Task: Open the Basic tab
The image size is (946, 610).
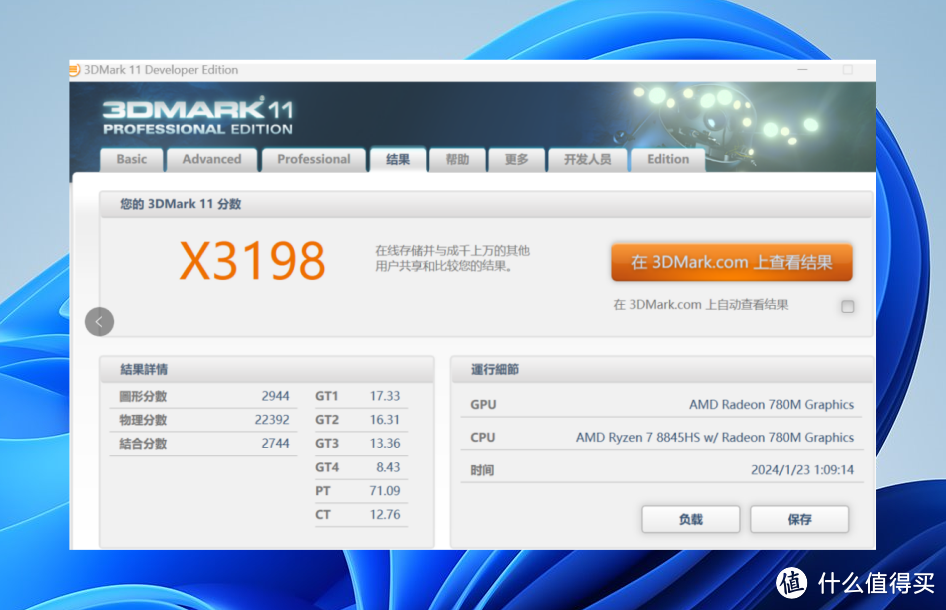Action: point(132,159)
